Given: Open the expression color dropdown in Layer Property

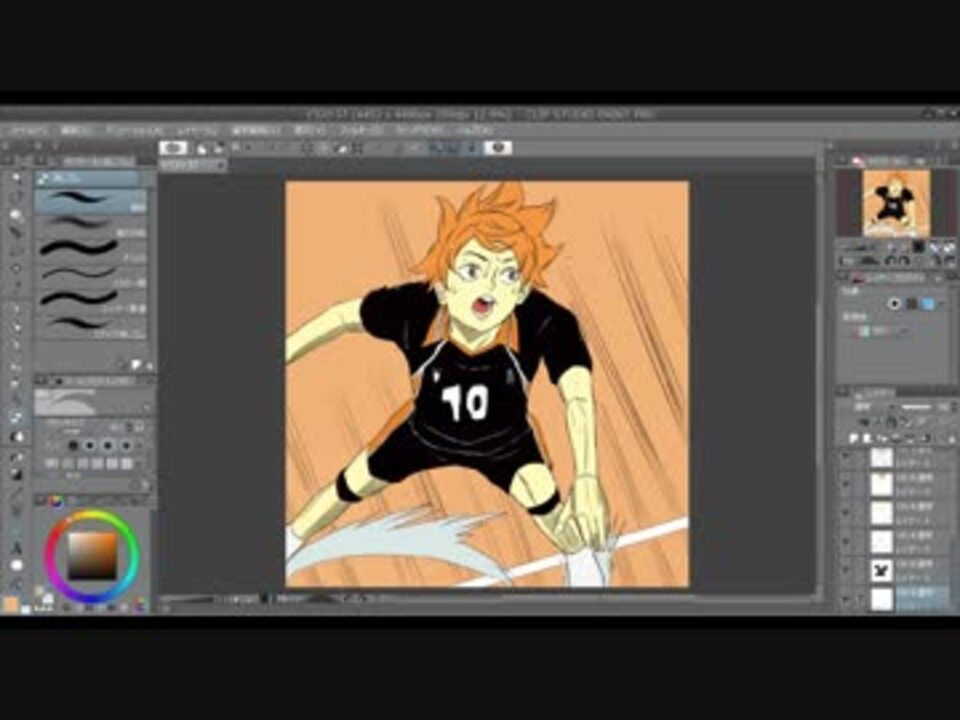Looking at the screenshot, I should (876, 331).
